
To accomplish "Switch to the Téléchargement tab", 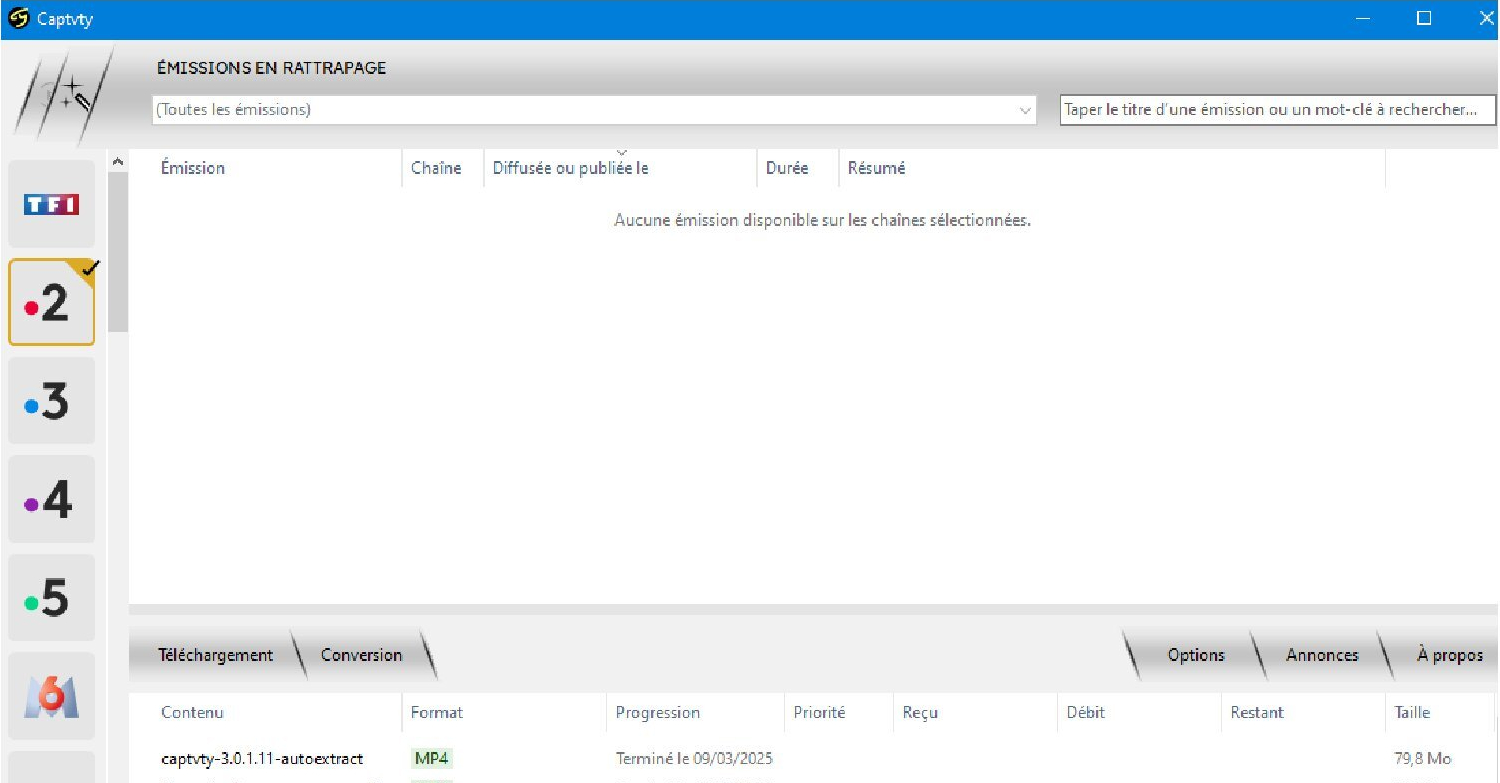I will tap(215, 656).
